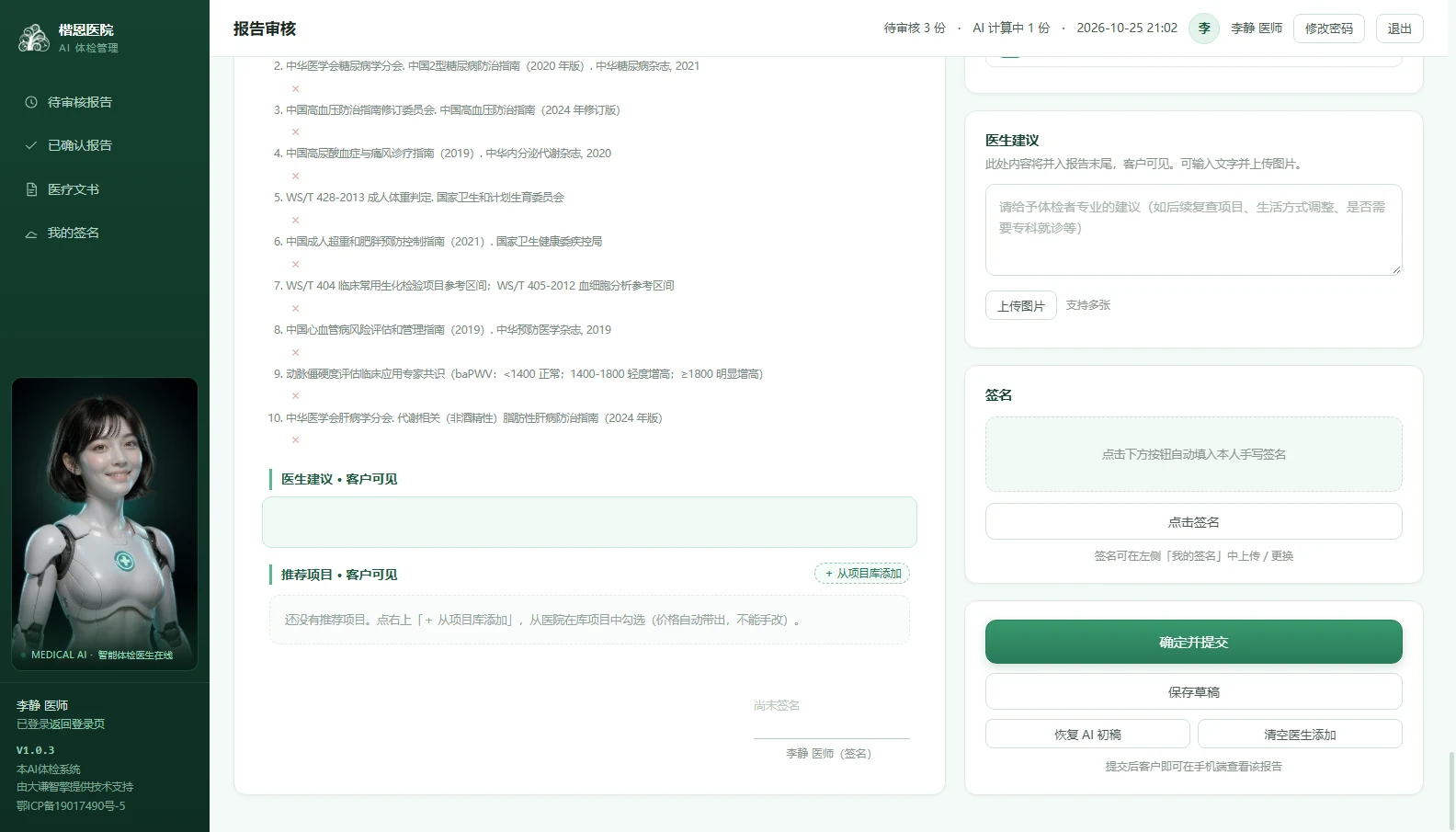Remove reference 10 脂肪性肝病防治指南 via X
This screenshot has height=832, width=1456.
295,440
